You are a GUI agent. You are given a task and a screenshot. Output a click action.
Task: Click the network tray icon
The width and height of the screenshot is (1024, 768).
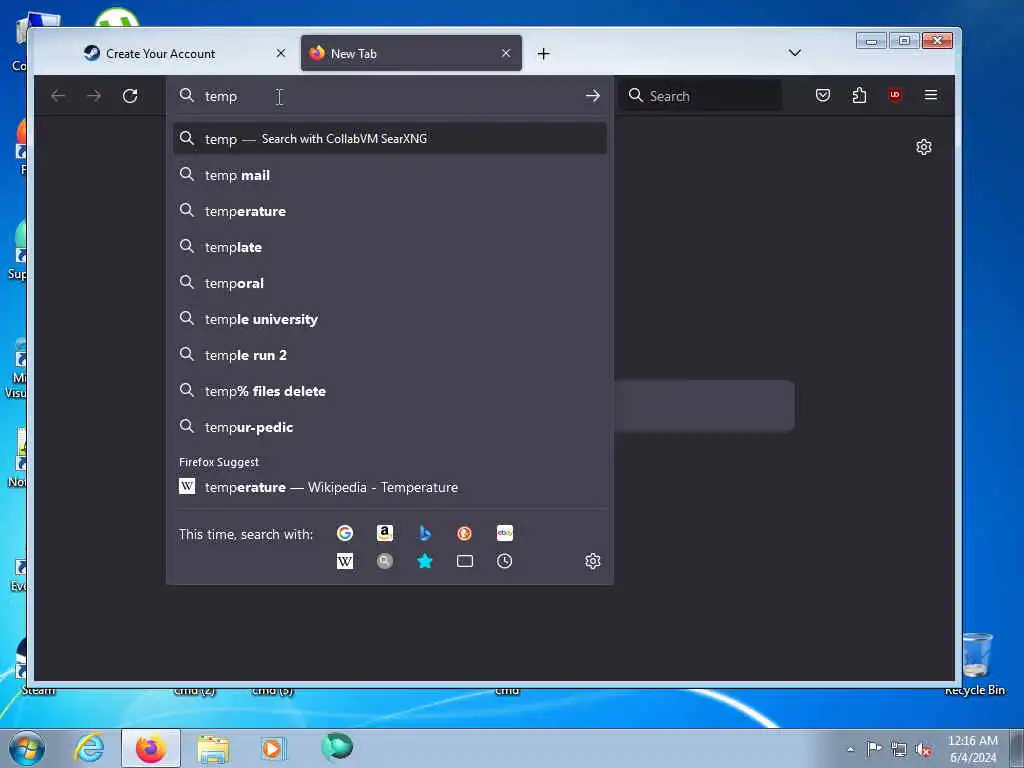899,750
